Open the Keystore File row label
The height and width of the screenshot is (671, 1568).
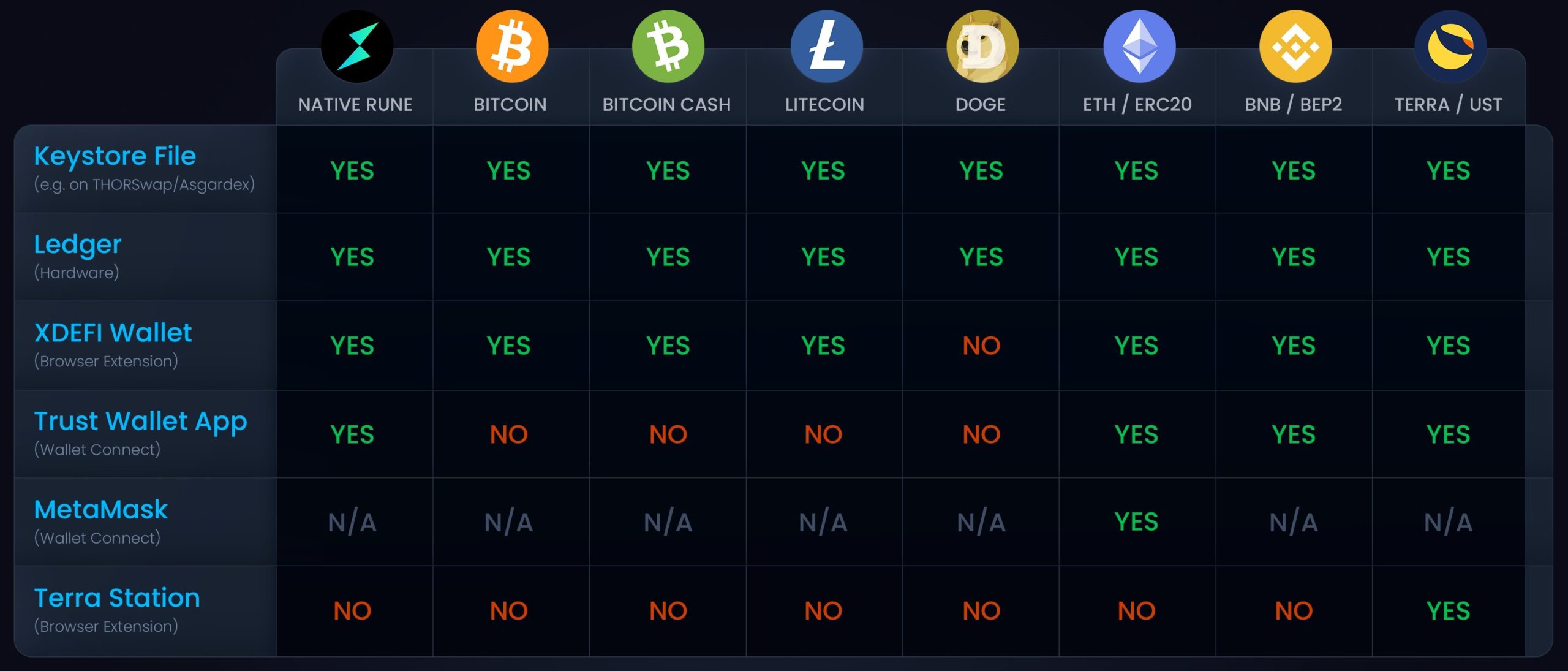click(x=115, y=156)
